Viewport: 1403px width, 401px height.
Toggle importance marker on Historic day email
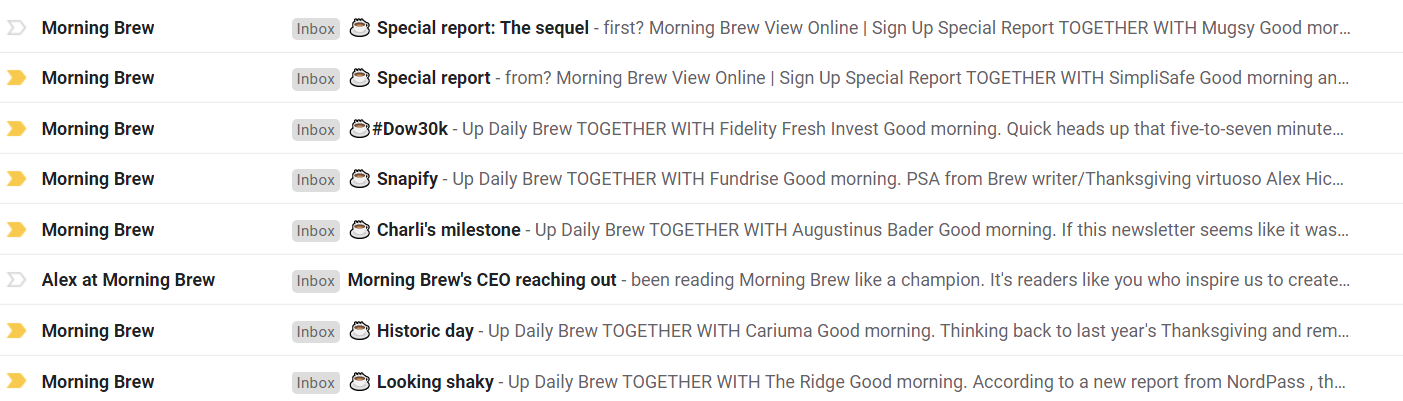click(16, 331)
